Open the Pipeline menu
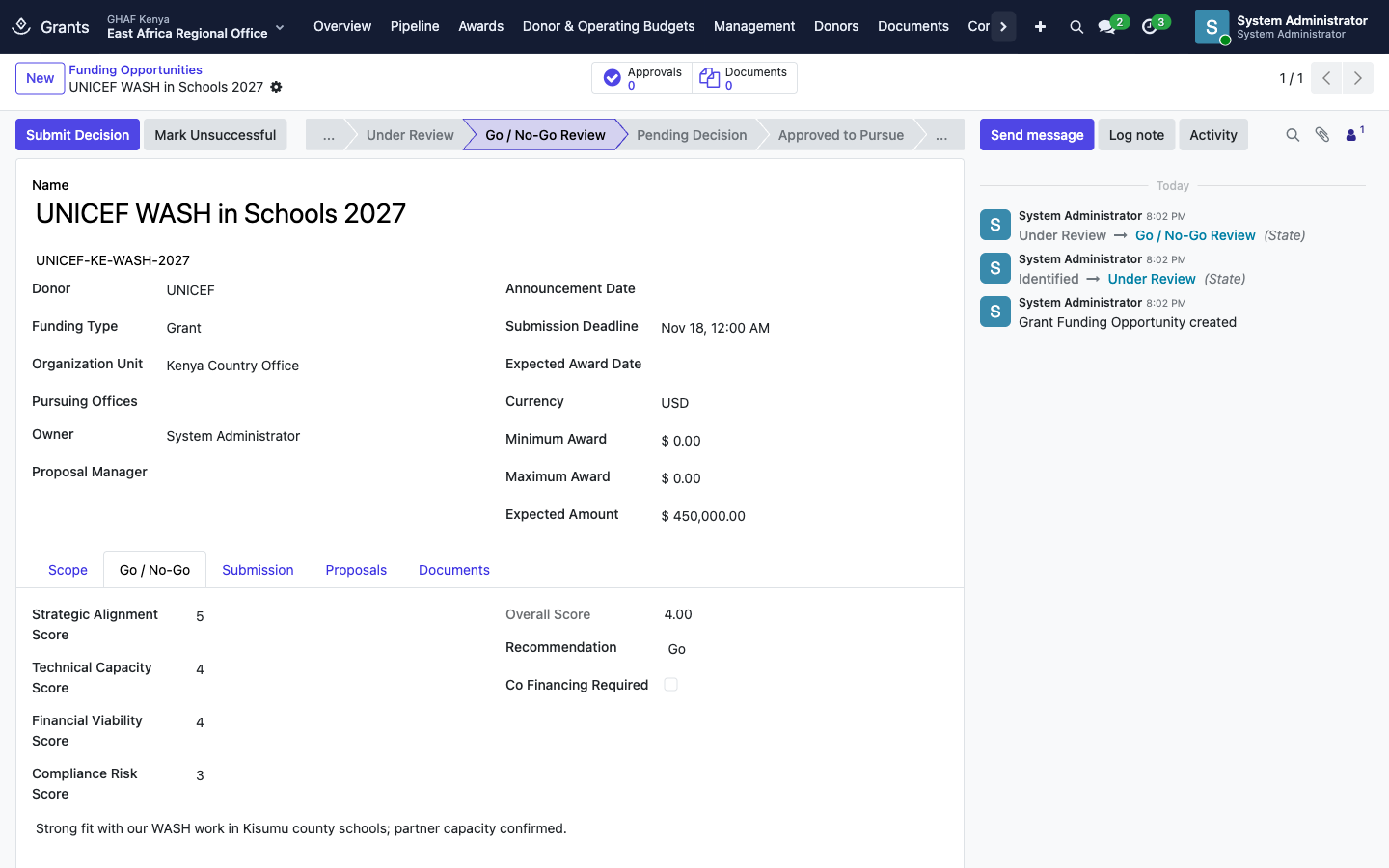This screenshot has width=1389, height=868. point(415,26)
